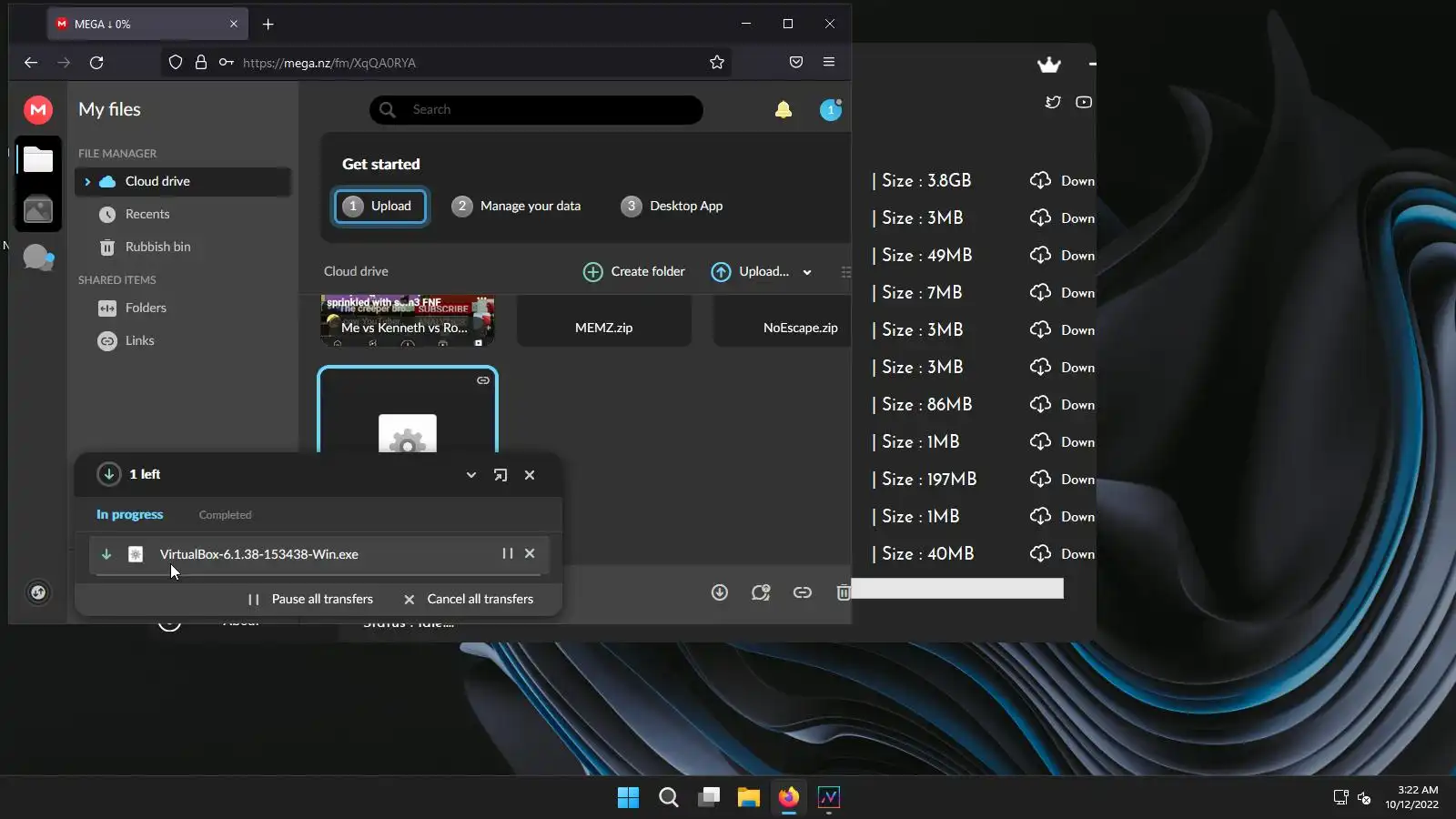1456x819 pixels.
Task: Click the volume icon in the system tray
Action: tap(1364, 798)
